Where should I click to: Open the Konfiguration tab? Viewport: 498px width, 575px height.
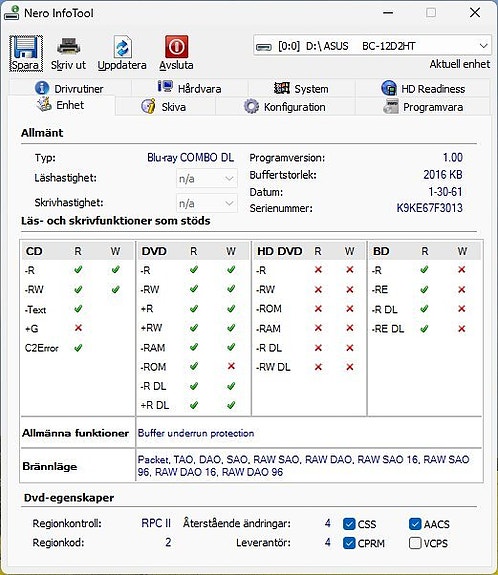pyautogui.click(x=285, y=107)
